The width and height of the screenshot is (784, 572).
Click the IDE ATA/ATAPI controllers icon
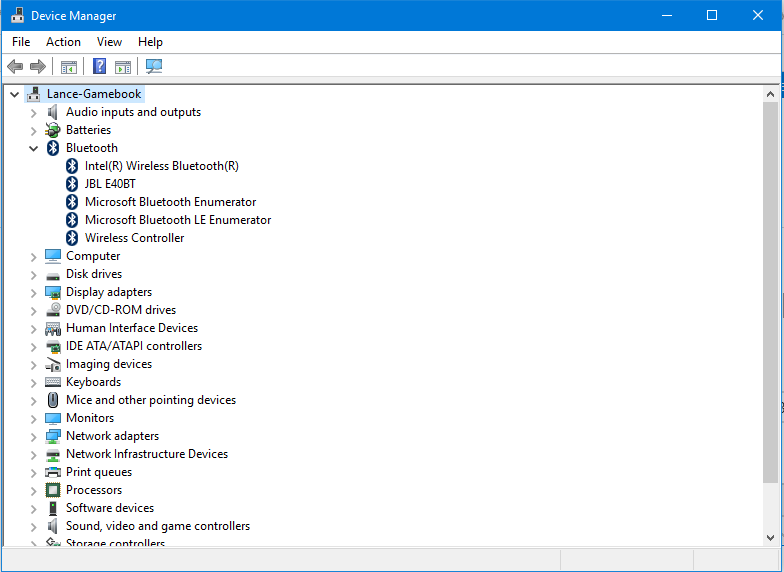(x=53, y=346)
